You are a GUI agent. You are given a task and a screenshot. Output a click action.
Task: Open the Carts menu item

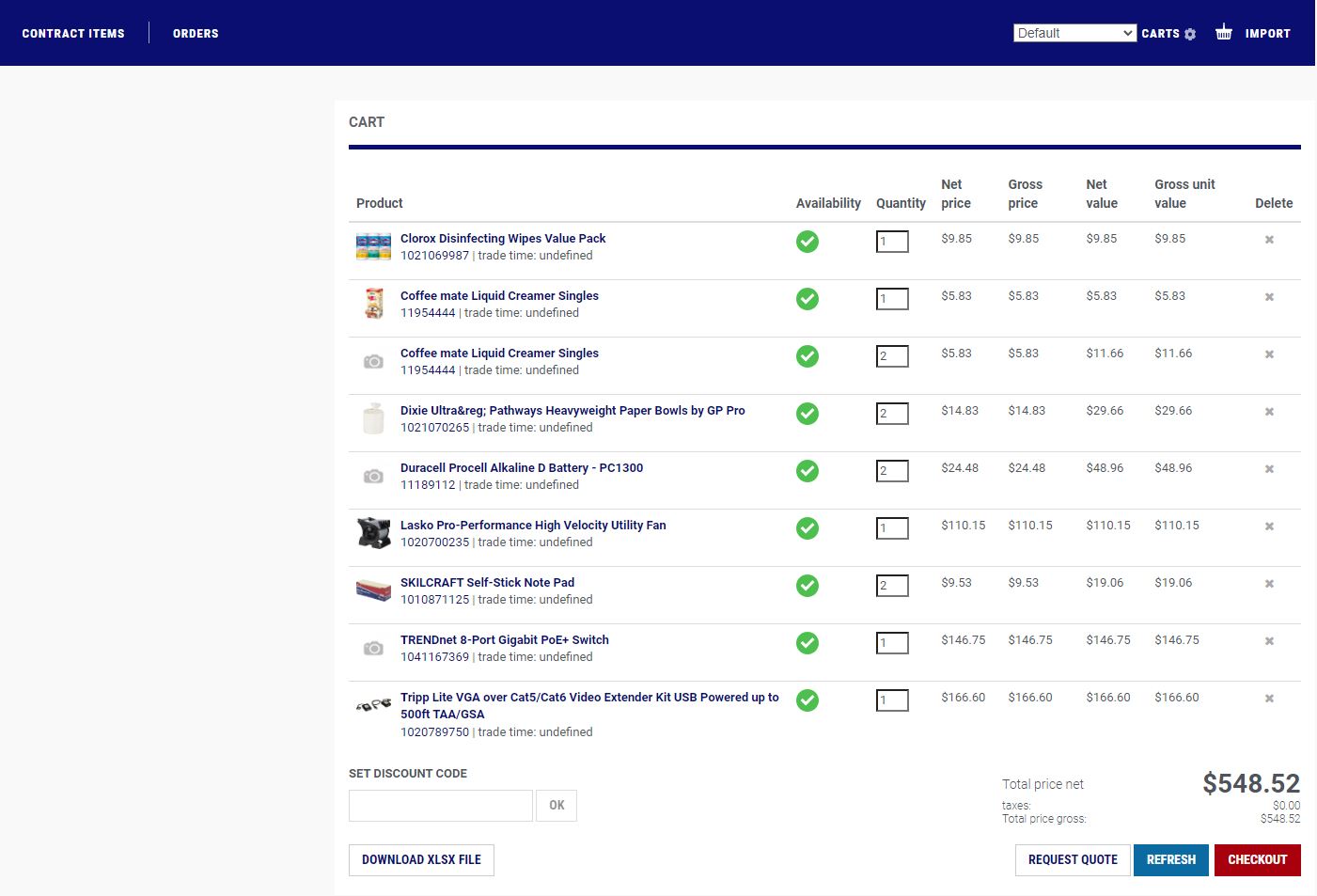pyautogui.click(x=1160, y=34)
